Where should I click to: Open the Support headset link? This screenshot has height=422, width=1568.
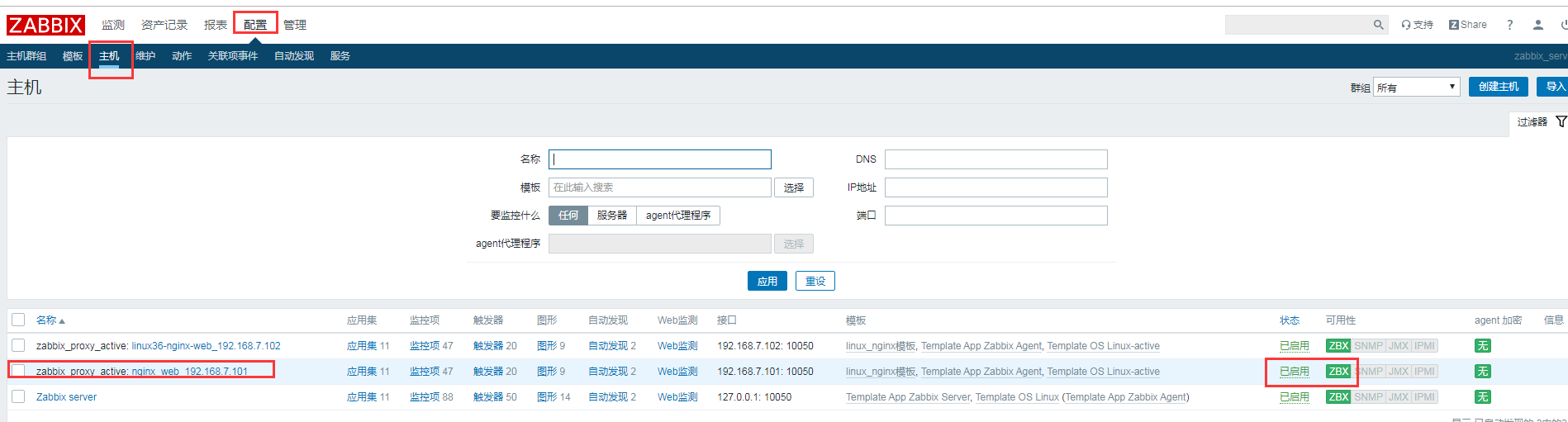(x=1417, y=25)
